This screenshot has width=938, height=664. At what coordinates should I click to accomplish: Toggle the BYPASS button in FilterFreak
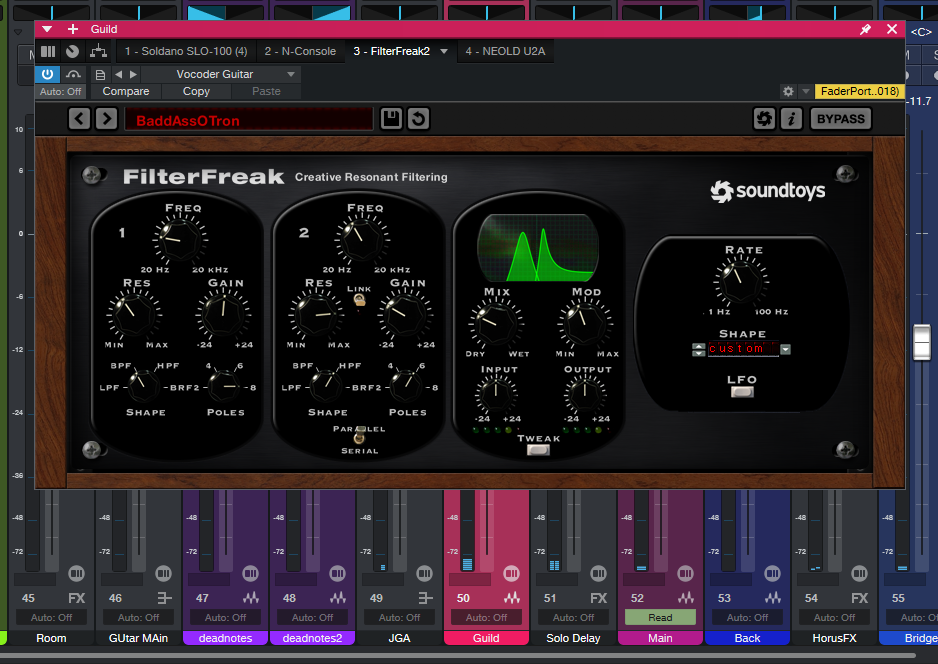[x=840, y=118]
